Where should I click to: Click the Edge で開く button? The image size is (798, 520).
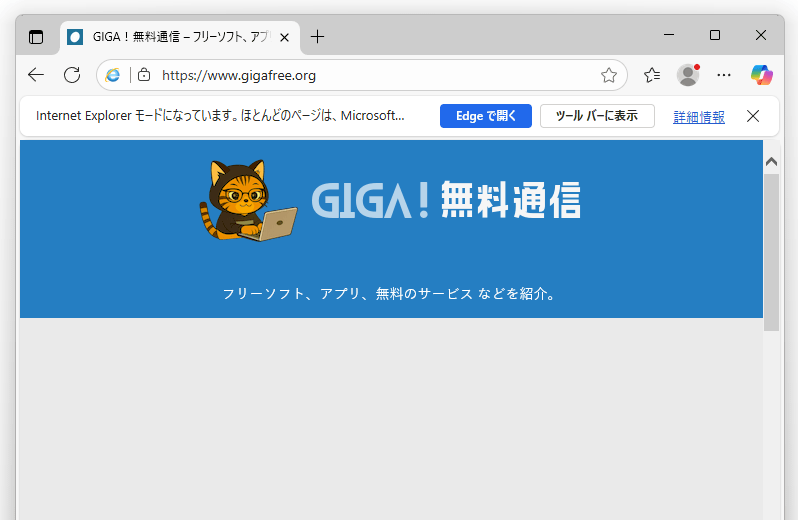pos(486,116)
